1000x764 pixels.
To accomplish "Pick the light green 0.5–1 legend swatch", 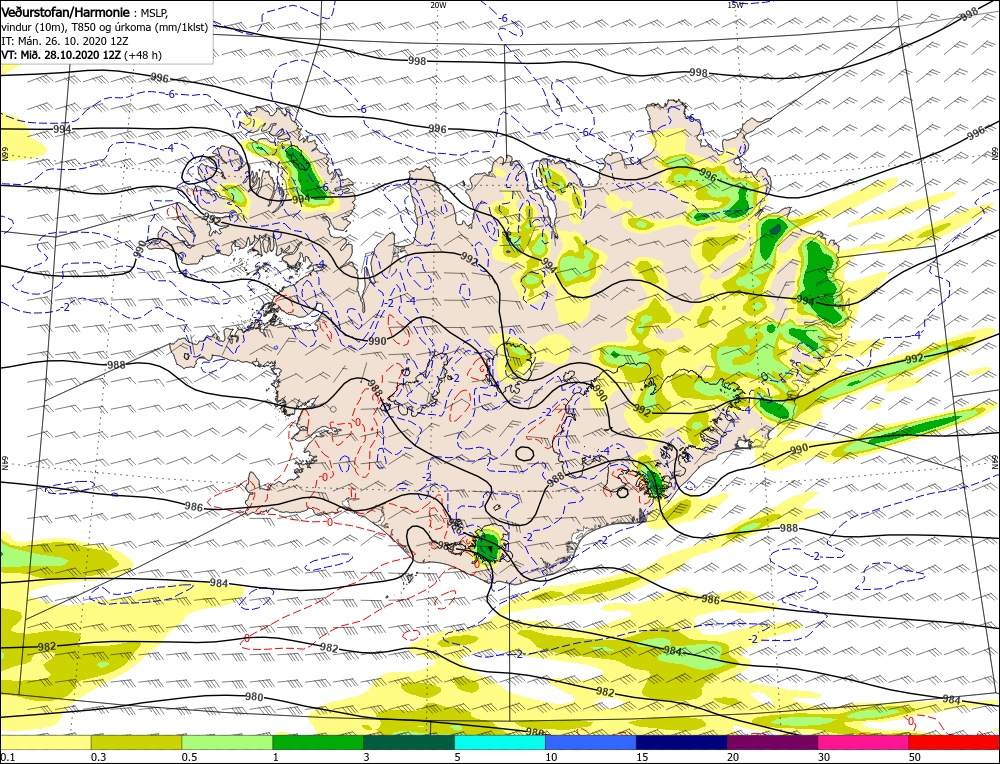I will 227,742.
